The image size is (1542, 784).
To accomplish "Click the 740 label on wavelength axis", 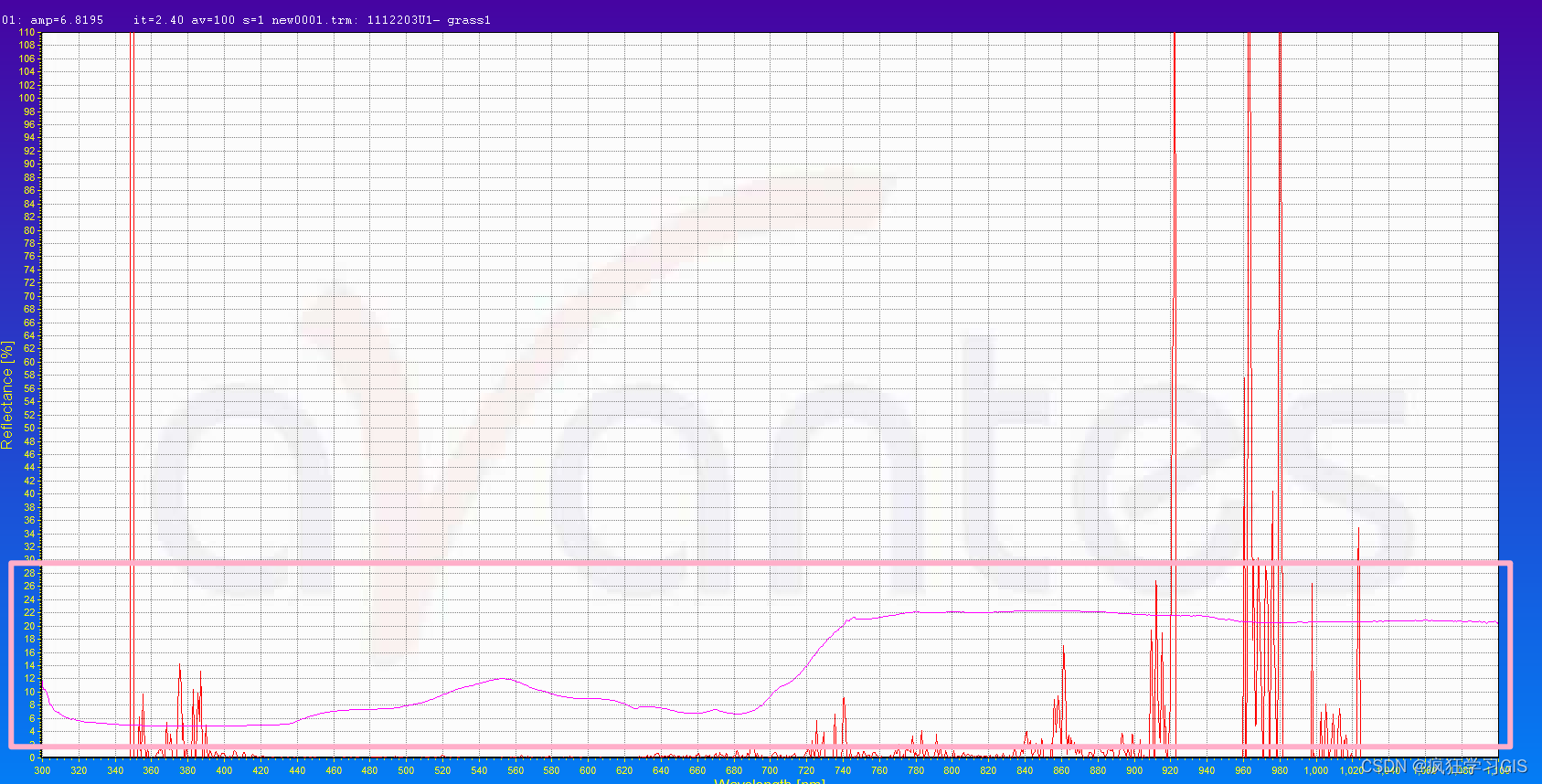I will [843, 770].
